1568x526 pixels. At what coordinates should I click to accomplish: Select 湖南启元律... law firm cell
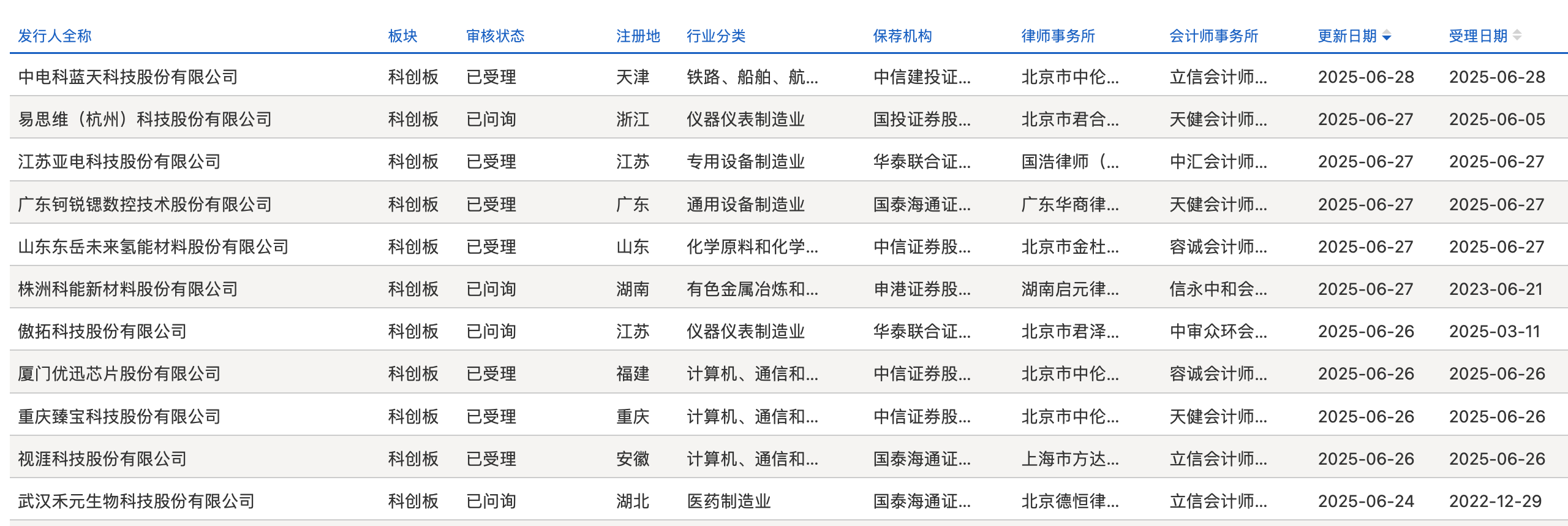pos(1070,289)
